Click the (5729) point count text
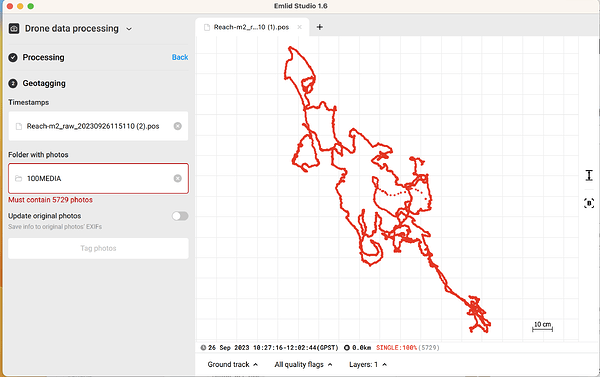The height and width of the screenshot is (377, 600). 429,348
